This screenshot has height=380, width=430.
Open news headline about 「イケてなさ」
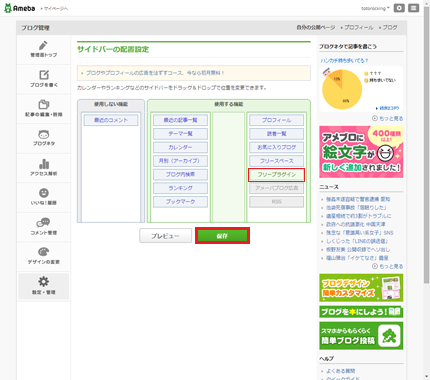(357, 258)
